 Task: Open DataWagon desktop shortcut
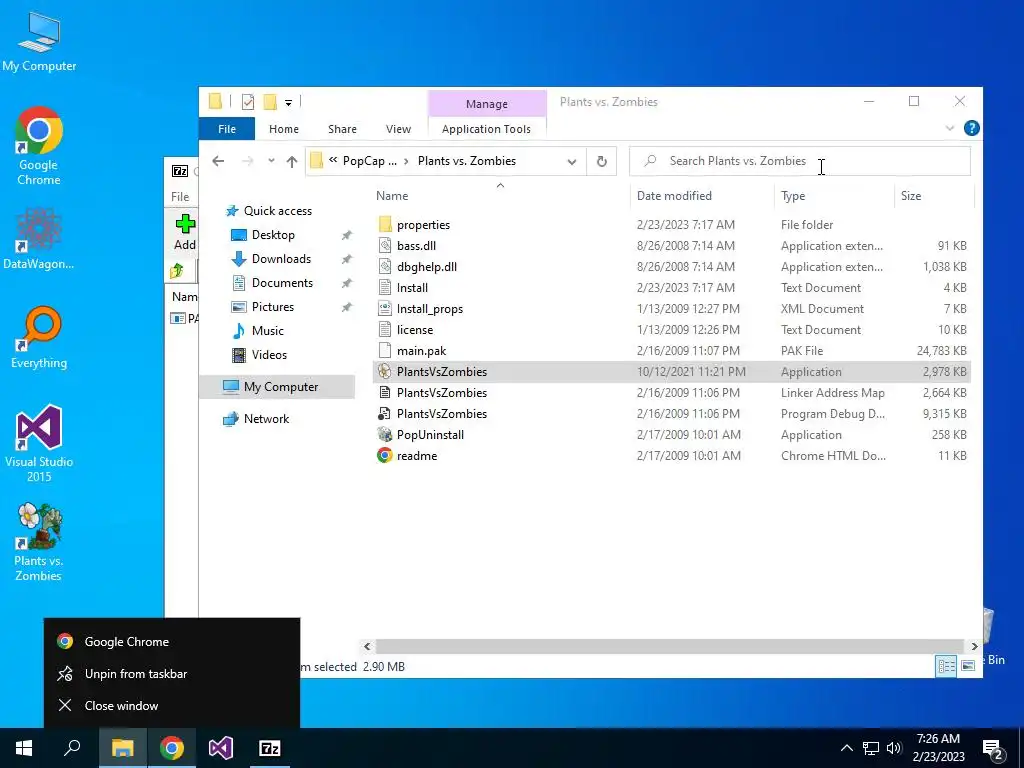(39, 238)
